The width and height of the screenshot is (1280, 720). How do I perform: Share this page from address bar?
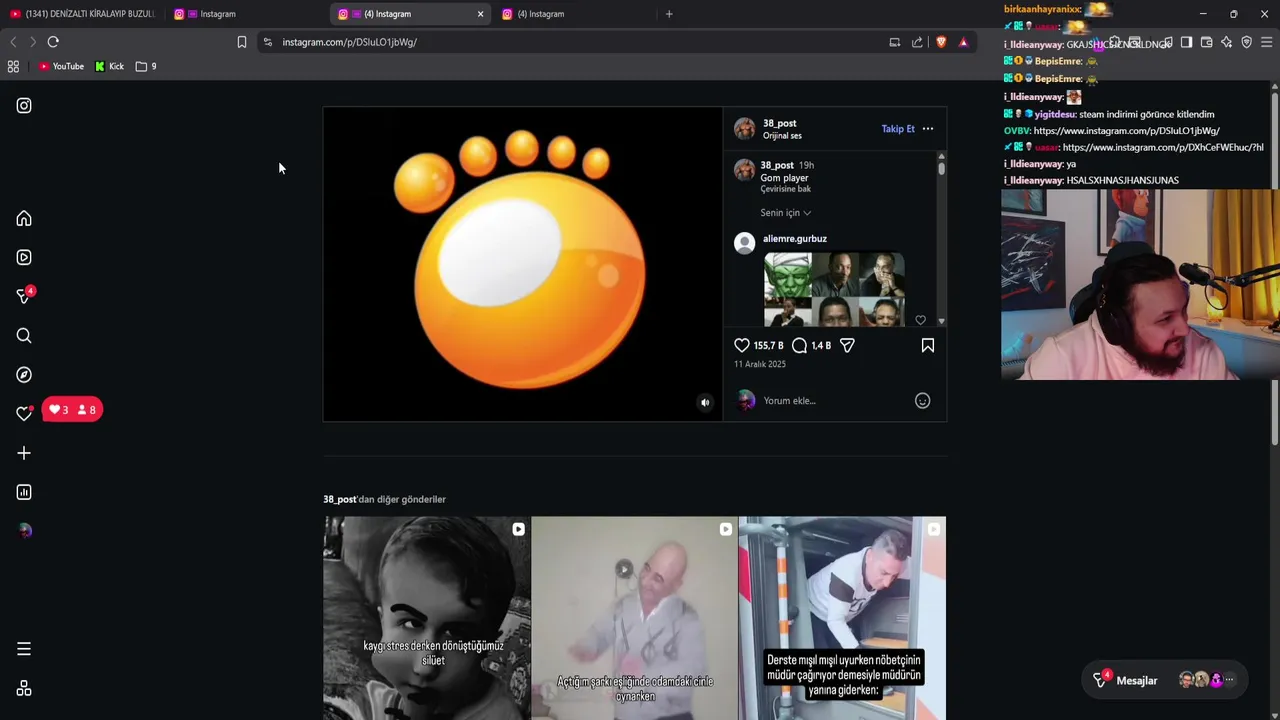coord(917,42)
